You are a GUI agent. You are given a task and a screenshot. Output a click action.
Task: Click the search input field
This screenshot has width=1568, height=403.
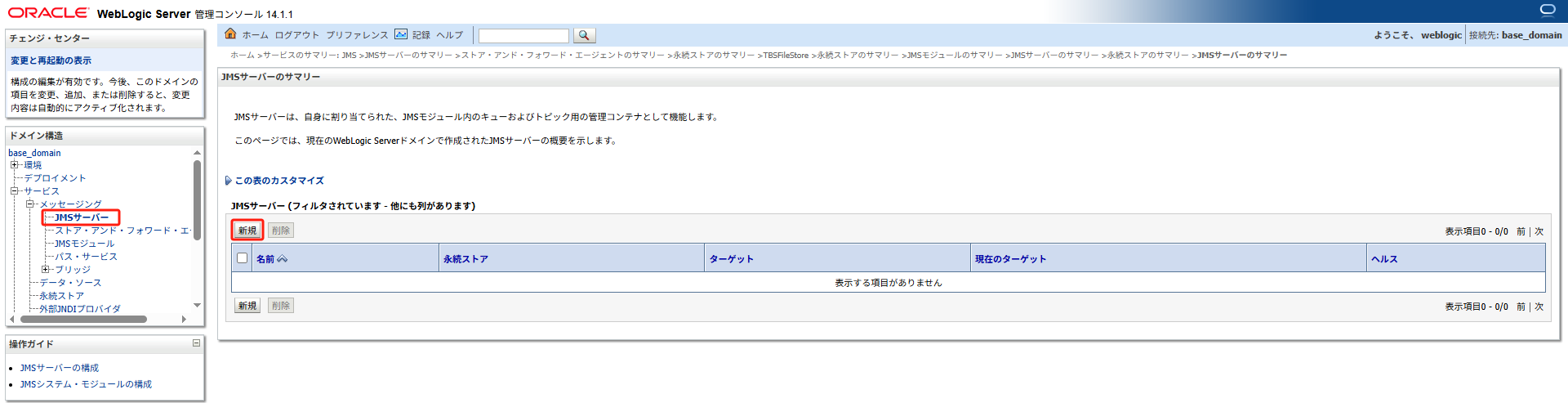[523, 36]
